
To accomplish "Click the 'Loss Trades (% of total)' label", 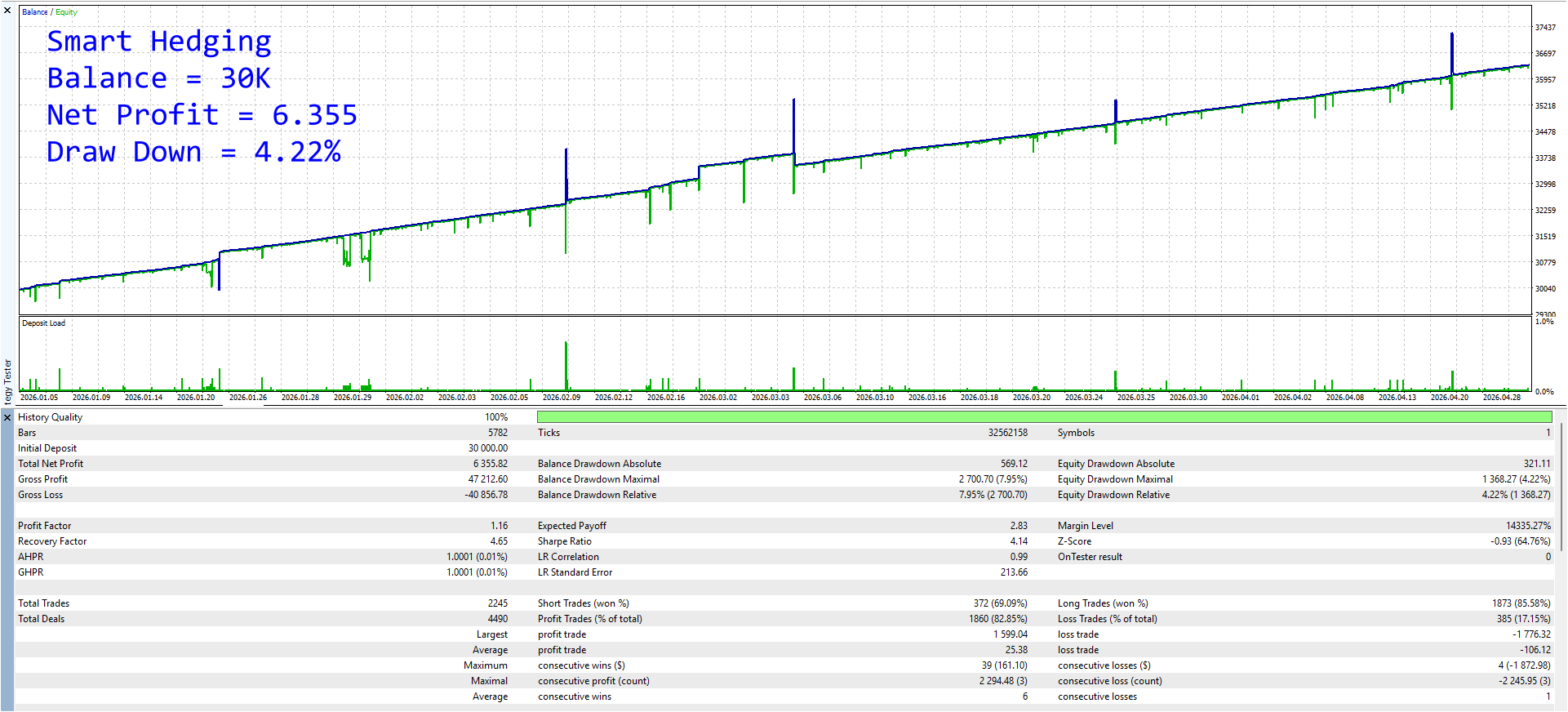I will (1107, 619).
